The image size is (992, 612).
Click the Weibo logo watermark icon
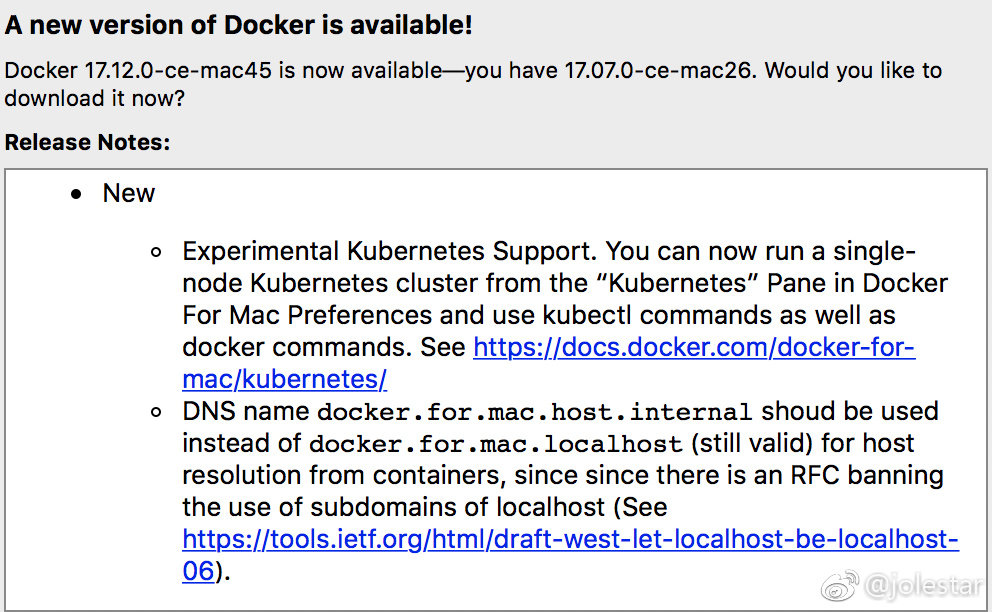coord(840,585)
